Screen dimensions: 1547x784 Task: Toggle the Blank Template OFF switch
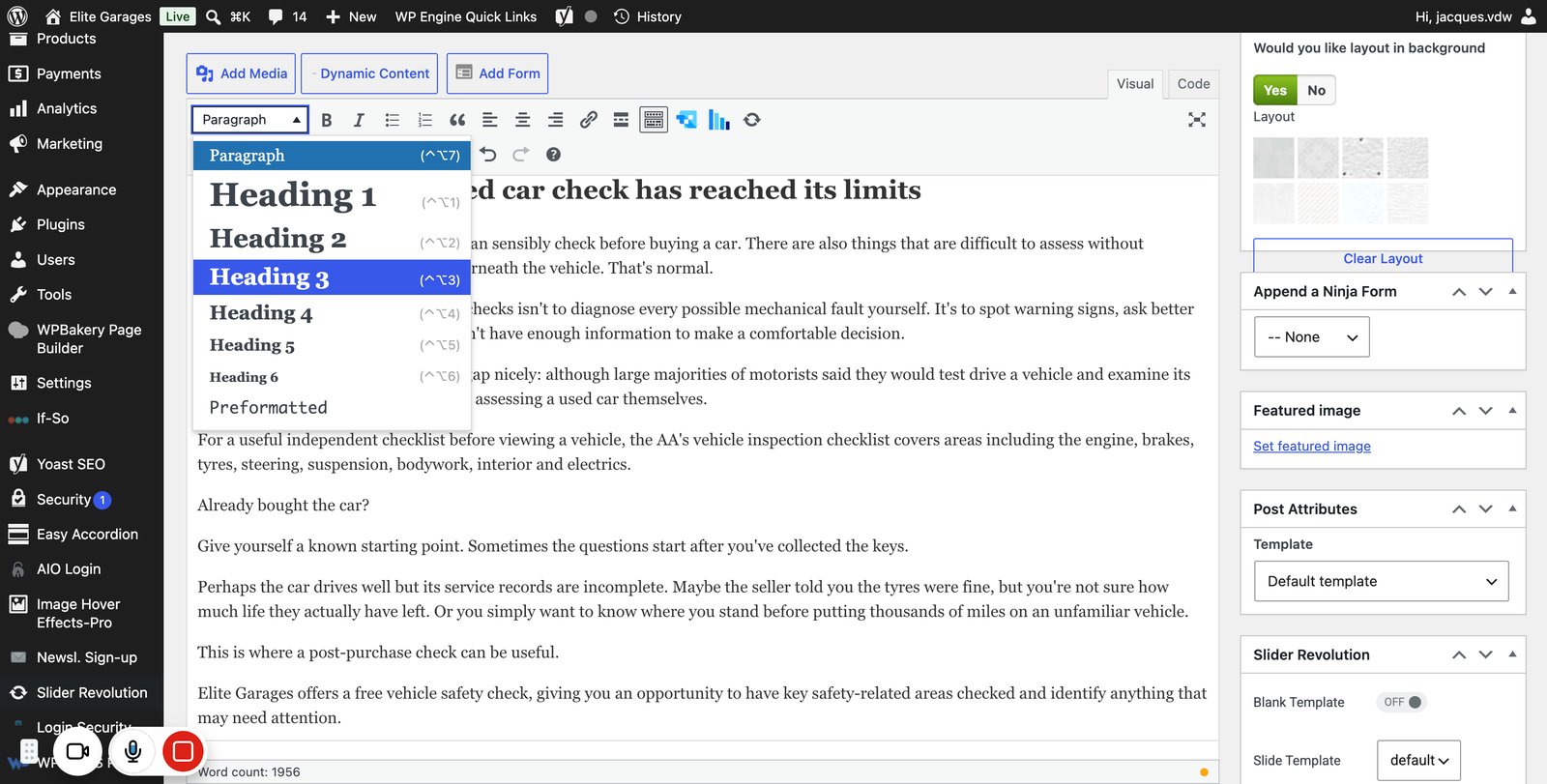[1402, 702]
